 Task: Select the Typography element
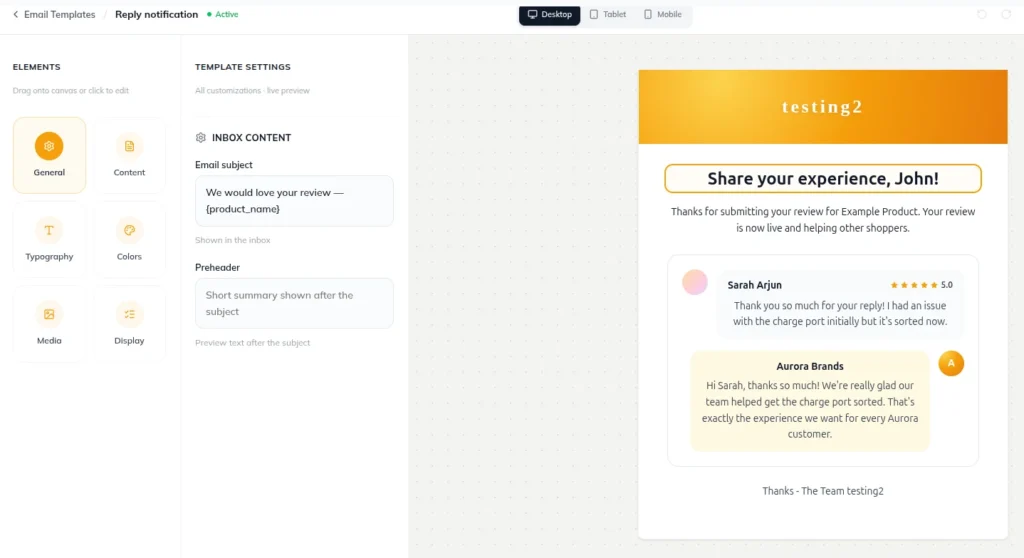point(49,239)
